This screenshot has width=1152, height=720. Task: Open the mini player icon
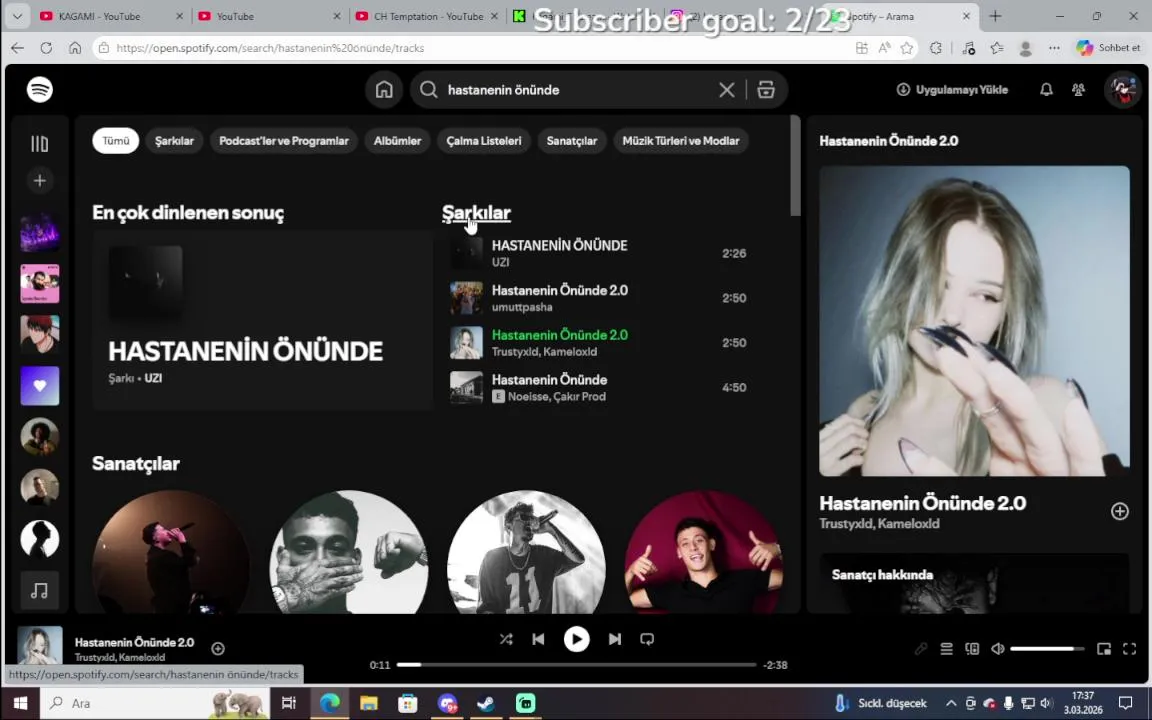point(1104,649)
